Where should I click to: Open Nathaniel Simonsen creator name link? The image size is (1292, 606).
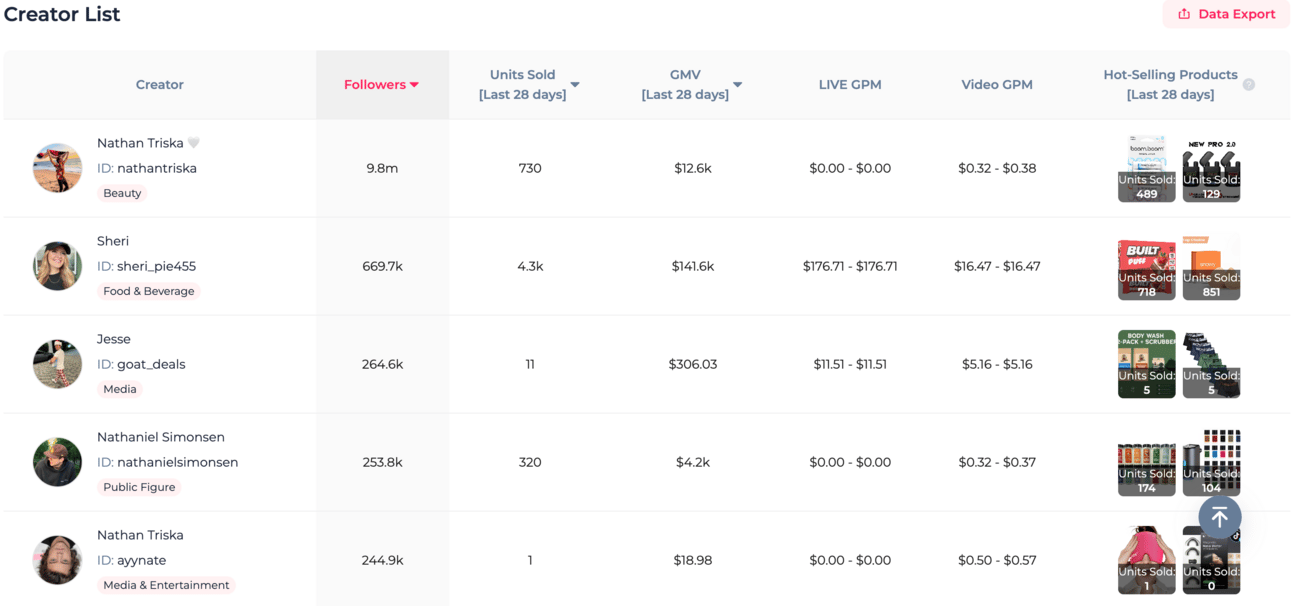(161, 437)
